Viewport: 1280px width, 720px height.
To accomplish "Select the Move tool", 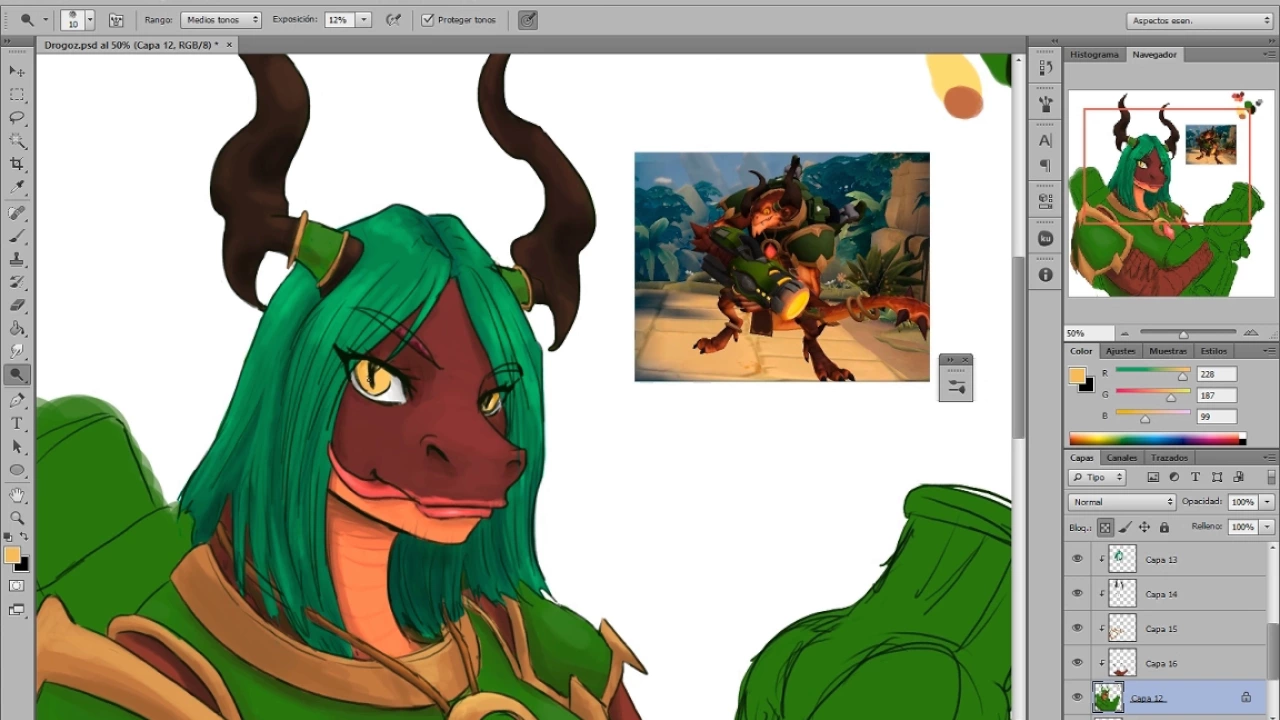I will (17, 71).
